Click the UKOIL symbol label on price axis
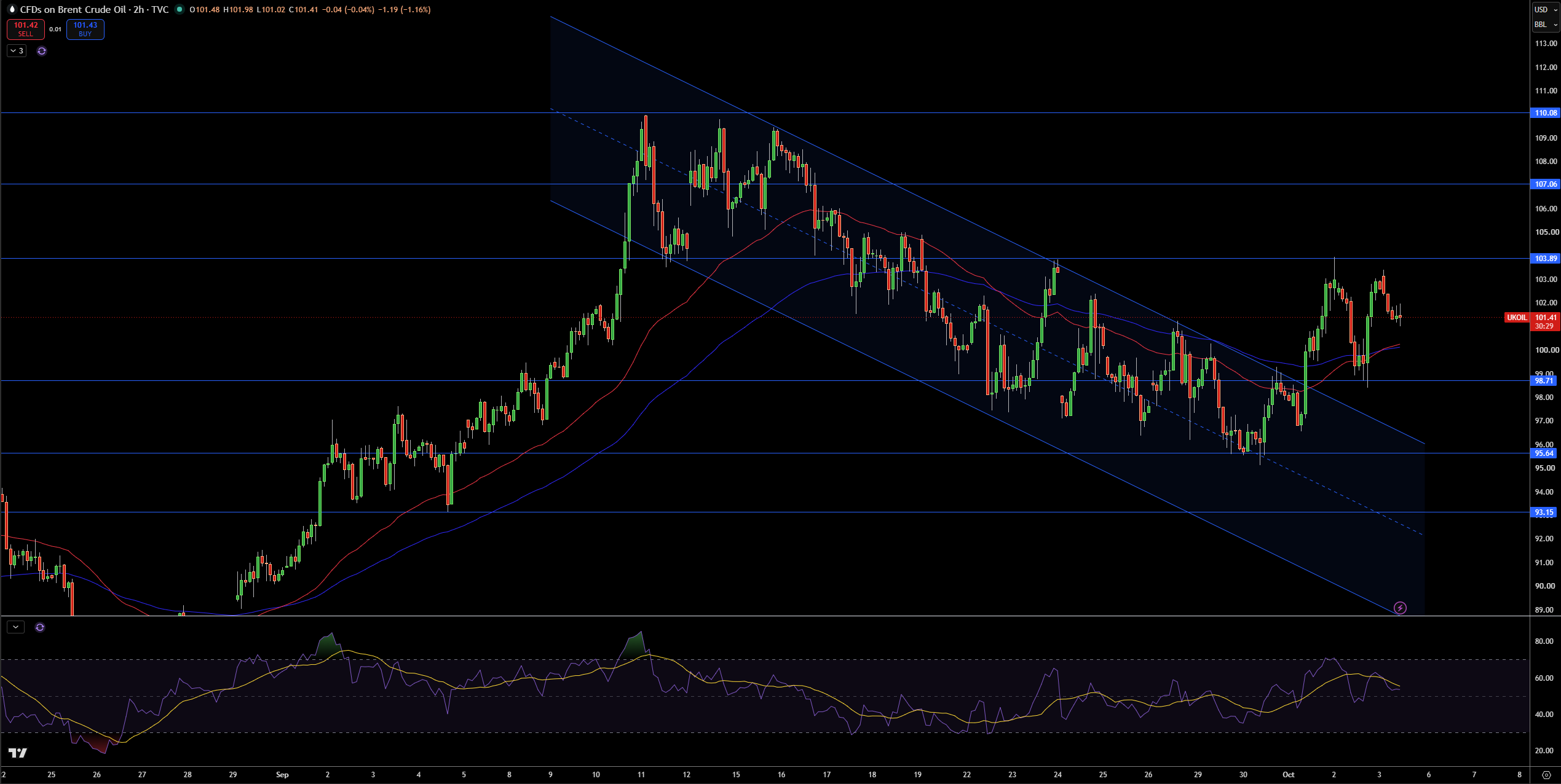The width and height of the screenshot is (1561, 784). pyautogui.click(x=1517, y=318)
